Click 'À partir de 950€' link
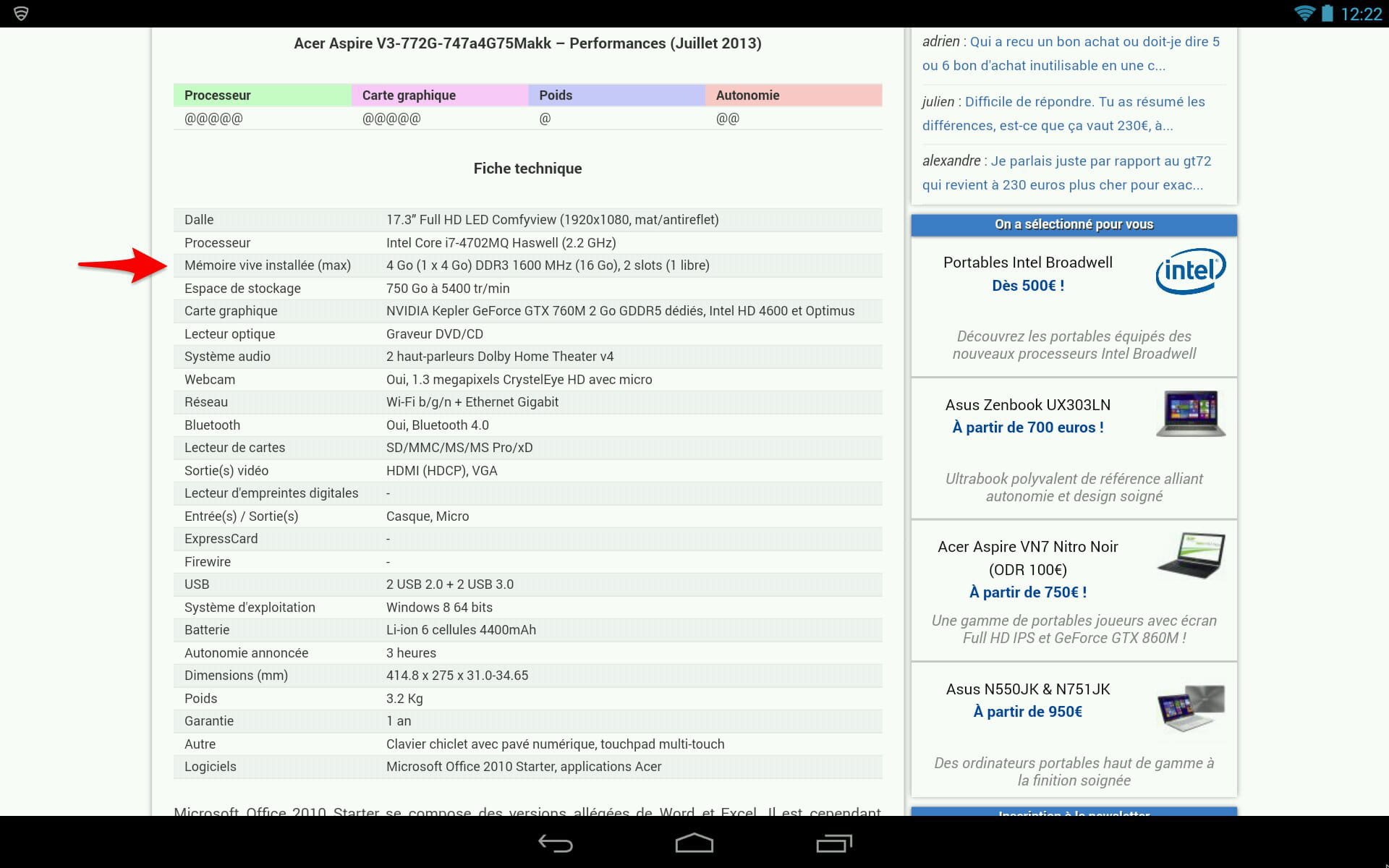Screen dimensions: 1389x868 pyautogui.click(x=1027, y=712)
